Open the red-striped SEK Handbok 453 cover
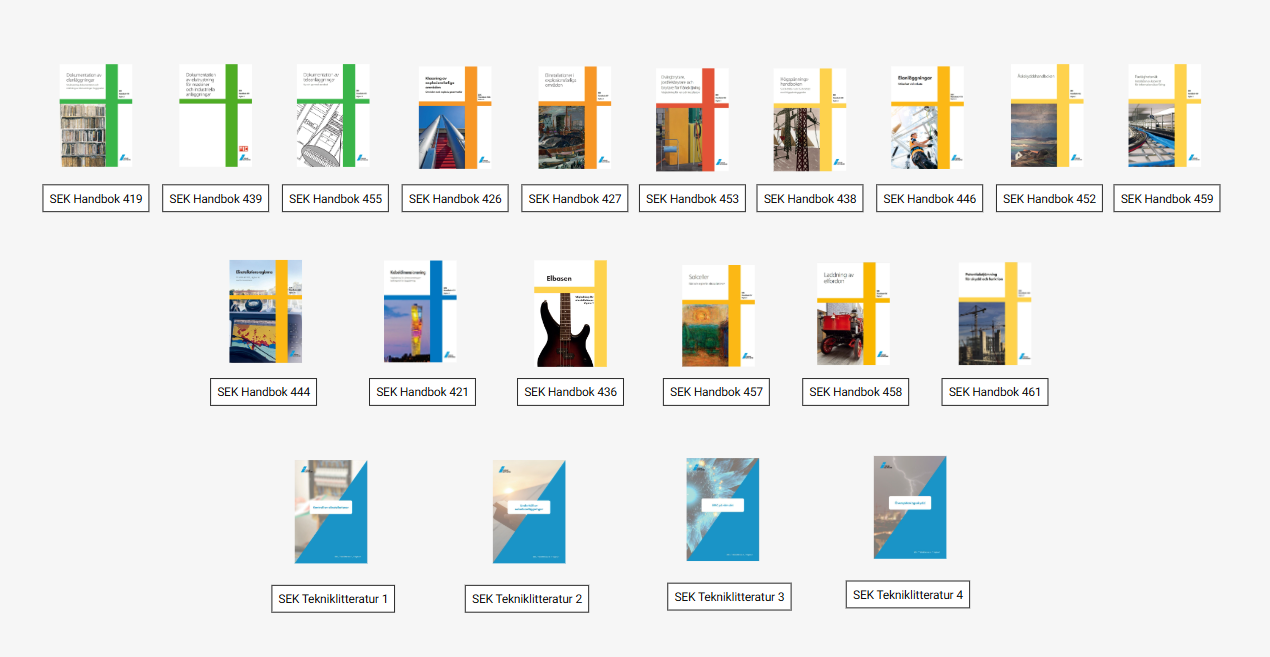Viewport: 1270px width, 657px height. [x=692, y=119]
